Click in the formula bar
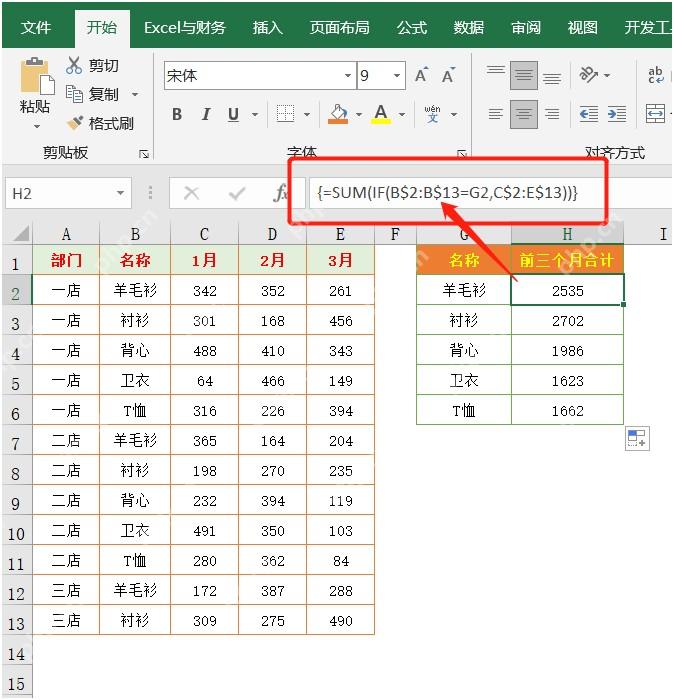 pyautogui.click(x=490, y=193)
